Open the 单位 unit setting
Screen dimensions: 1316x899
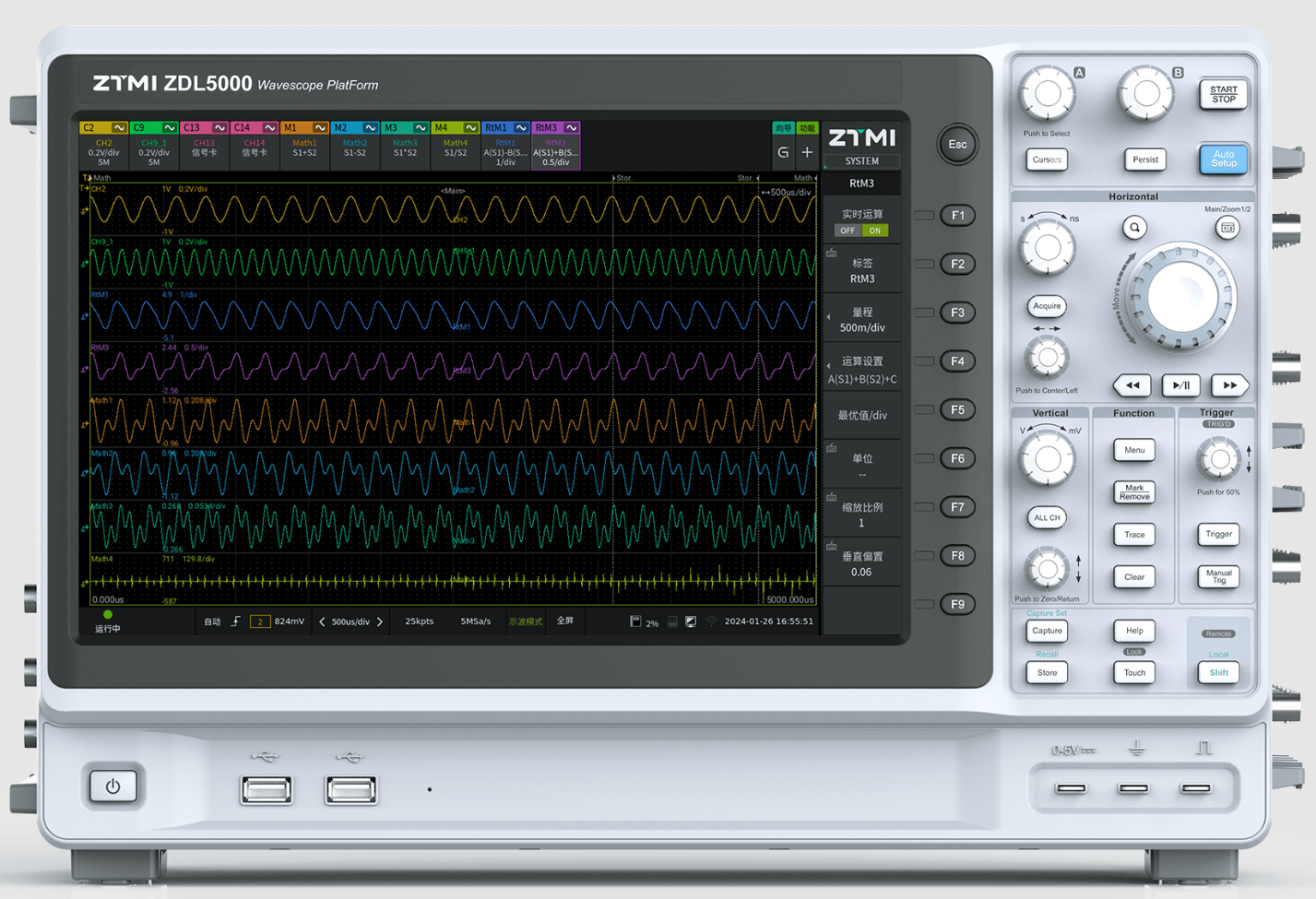(x=862, y=466)
